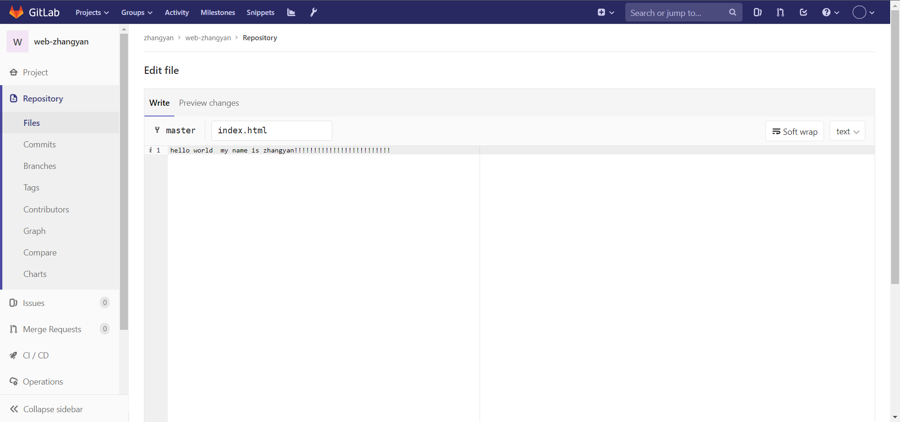Viewport: 900px width, 422px height.
Task: Open the Admin area wrench icon
Action: click(313, 13)
